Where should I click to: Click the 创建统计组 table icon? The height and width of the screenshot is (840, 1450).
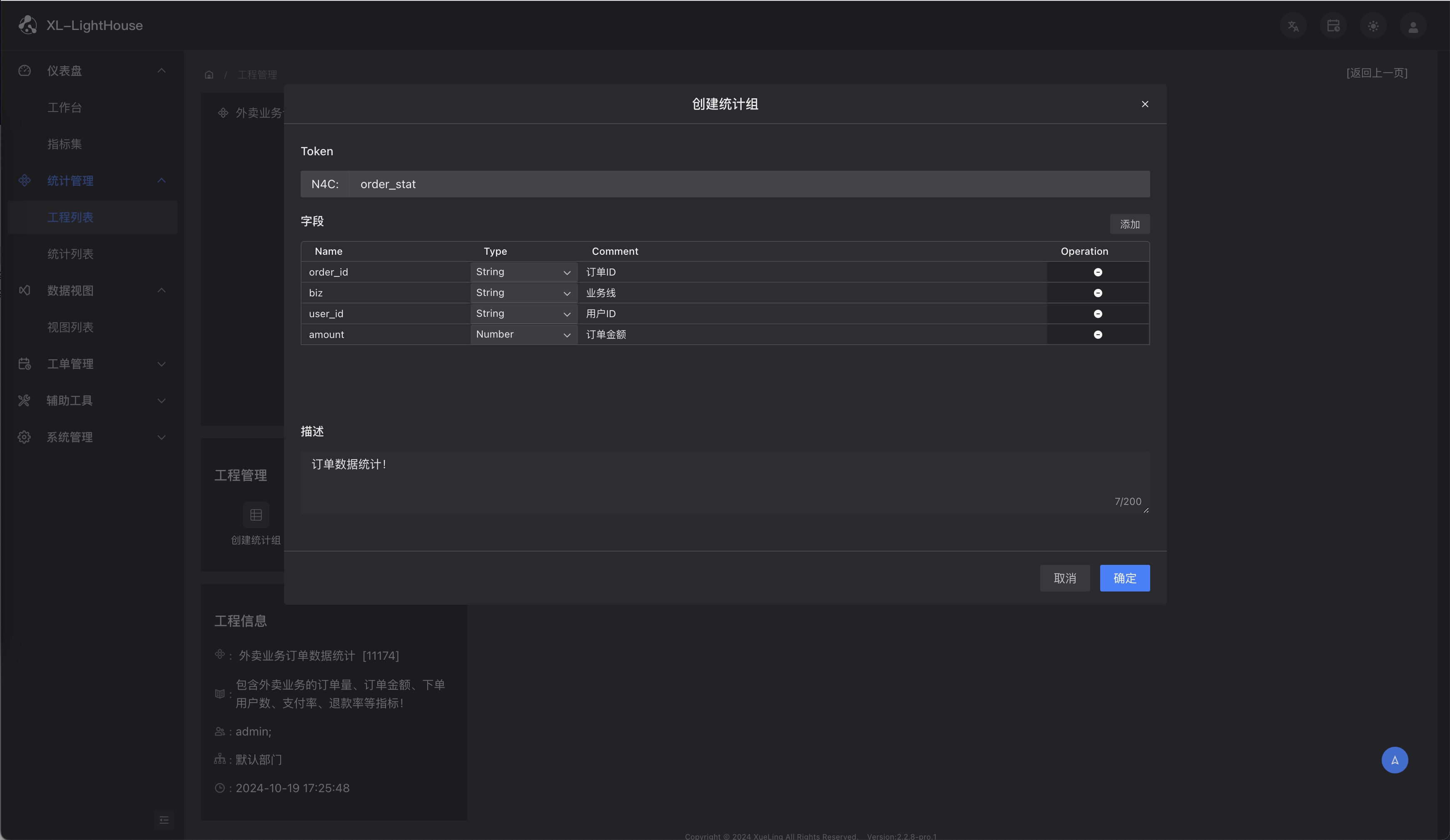click(x=256, y=515)
